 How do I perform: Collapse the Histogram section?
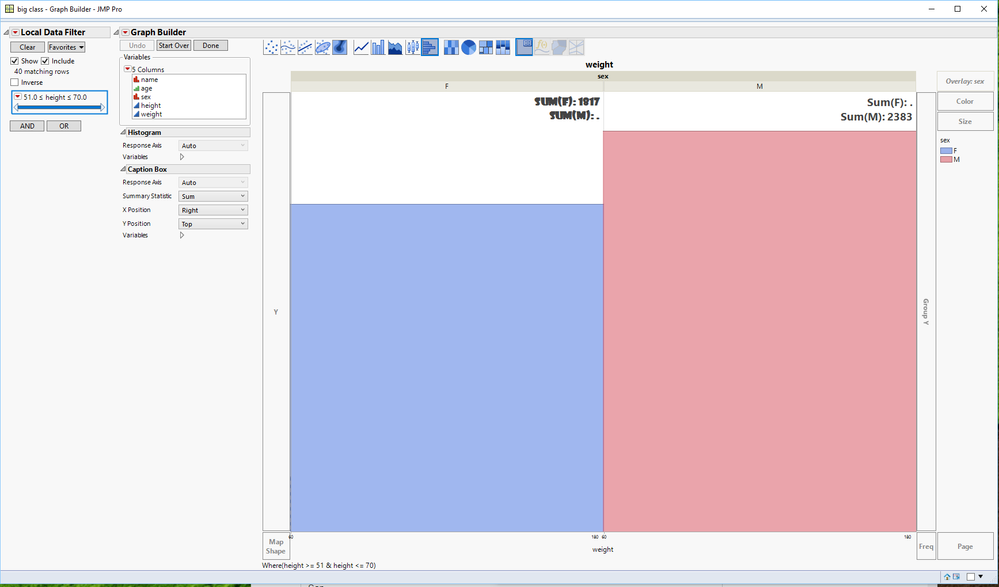pos(123,133)
